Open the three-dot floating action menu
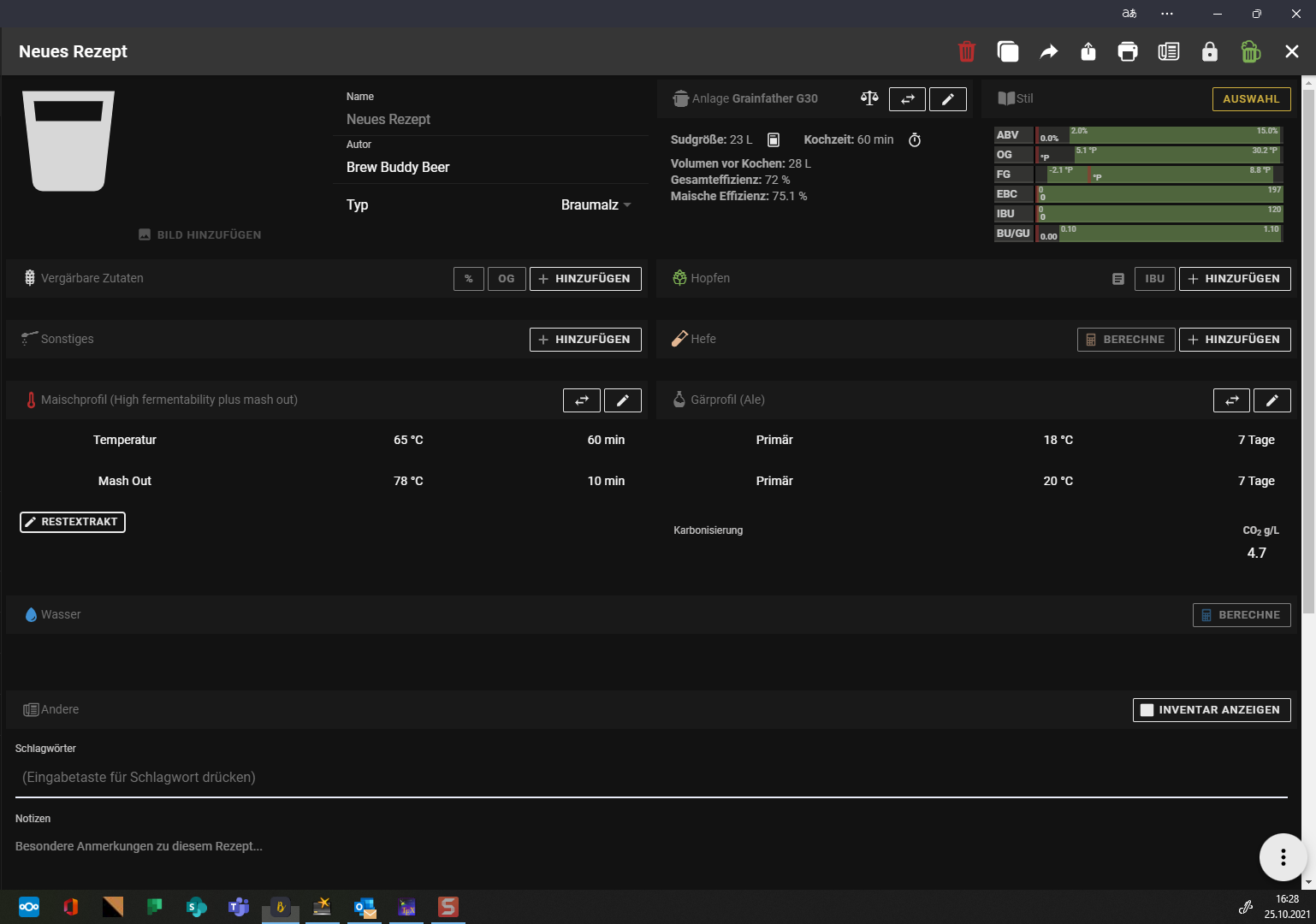Screen dimensions: 1316x924 pyautogui.click(x=1283, y=856)
